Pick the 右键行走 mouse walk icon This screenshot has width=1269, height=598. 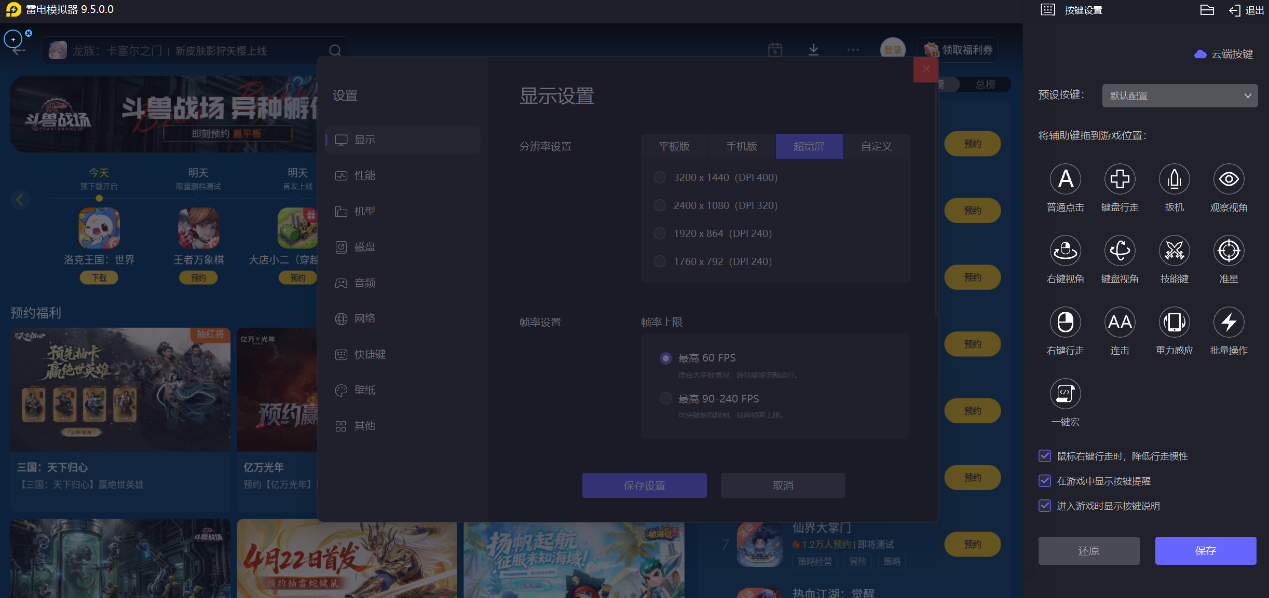click(x=1065, y=322)
